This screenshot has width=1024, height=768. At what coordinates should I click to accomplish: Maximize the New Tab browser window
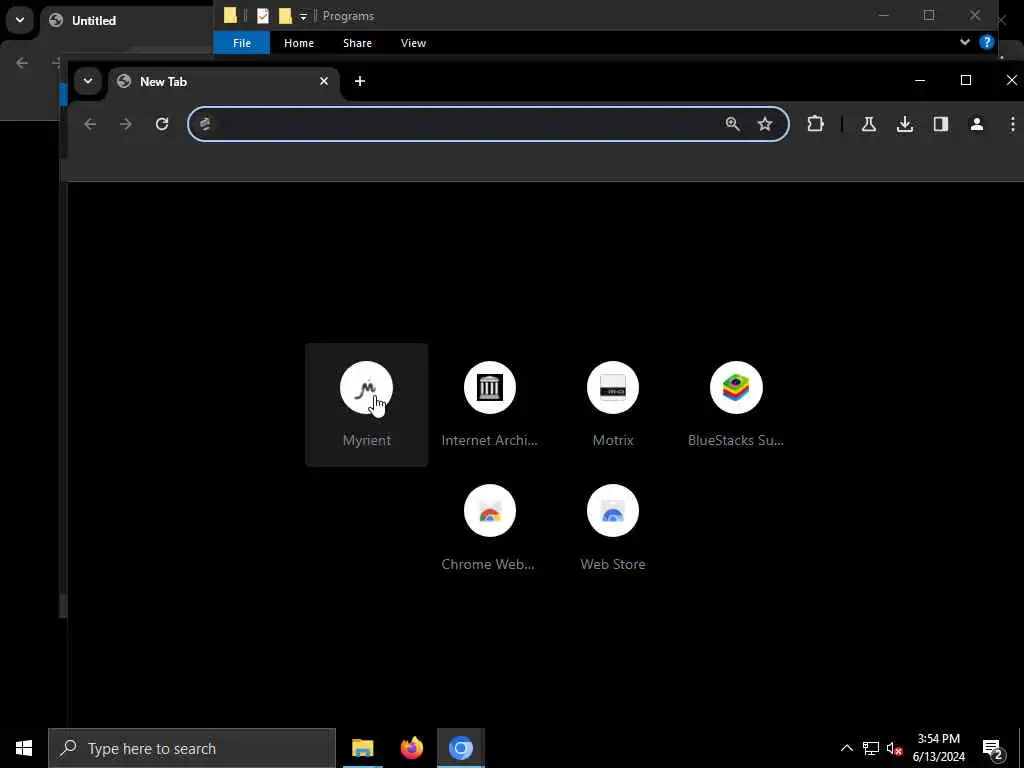(966, 80)
